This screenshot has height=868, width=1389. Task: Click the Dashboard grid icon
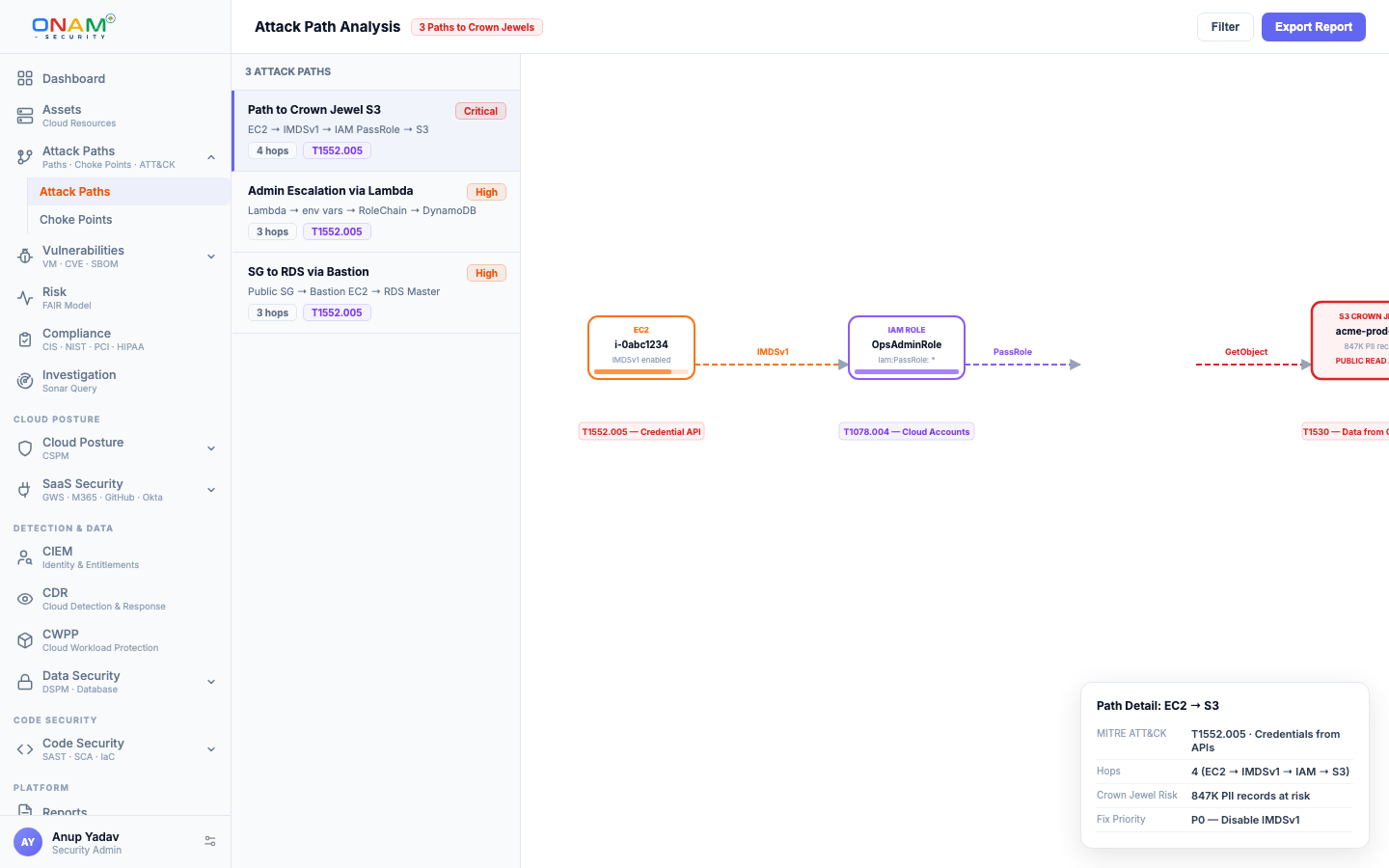tap(25, 78)
